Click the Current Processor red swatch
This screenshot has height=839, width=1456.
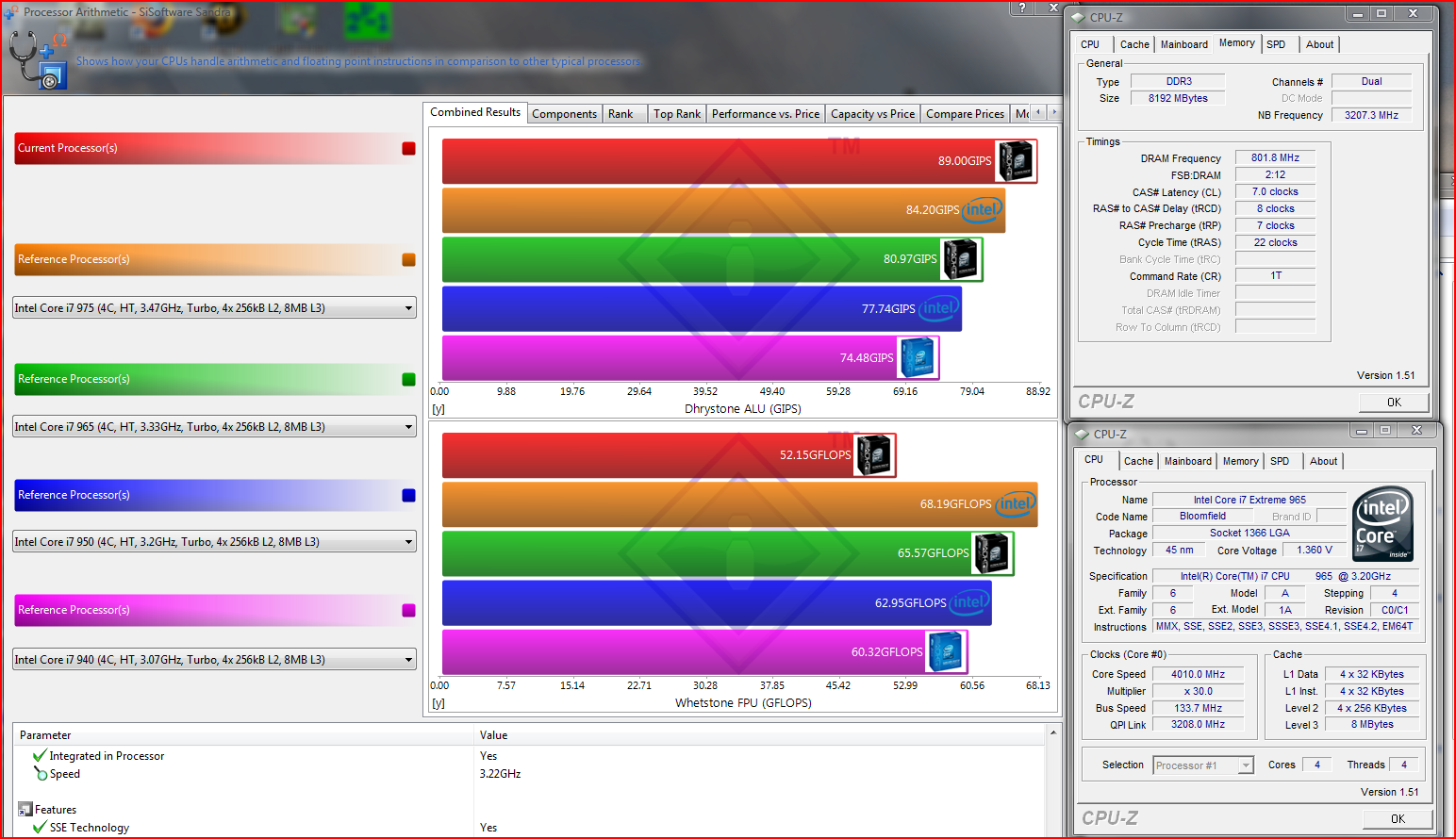pyautogui.click(x=408, y=148)
